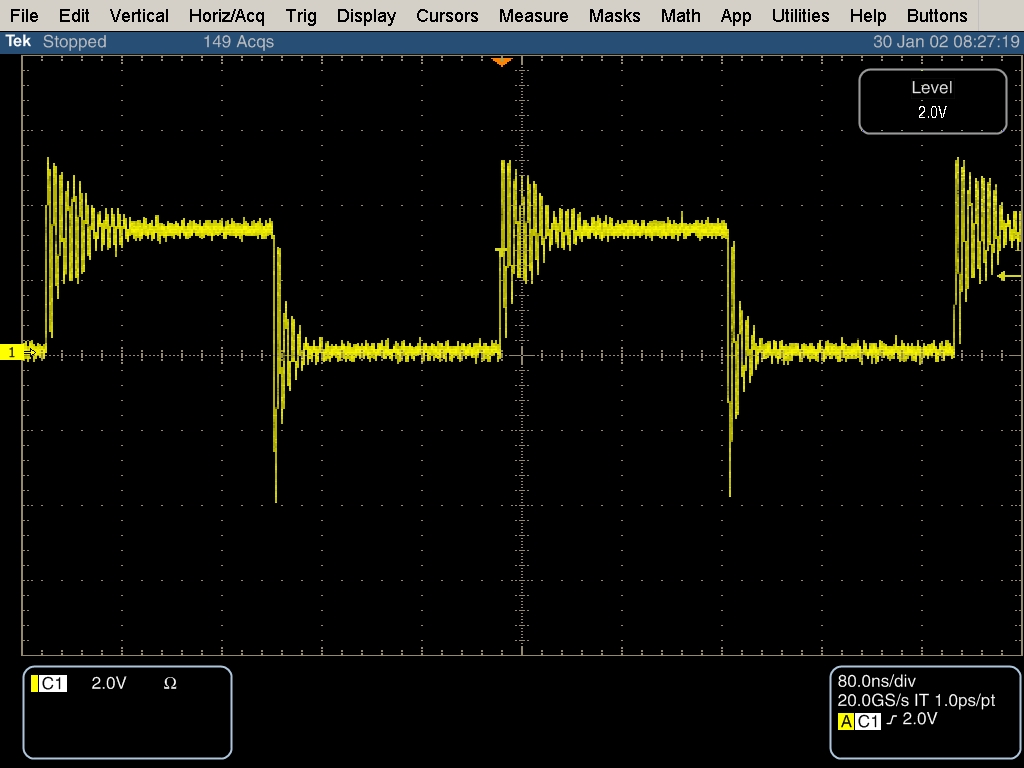This screenshot has width=1024, height=768.
Task: Open the Vertical menu
Action: pyautogui.click(x=139, y=16)
